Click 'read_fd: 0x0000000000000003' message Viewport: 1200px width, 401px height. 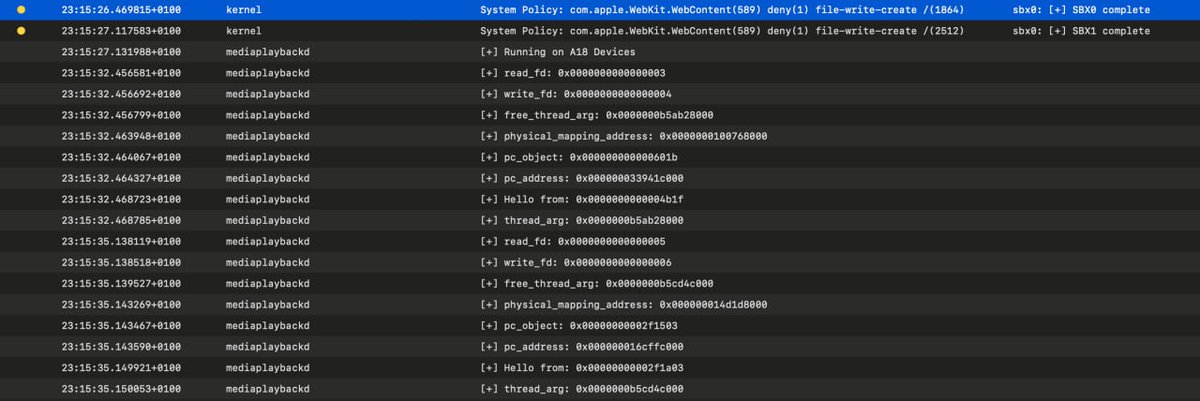pyautogui.click(x=573, y=73)
